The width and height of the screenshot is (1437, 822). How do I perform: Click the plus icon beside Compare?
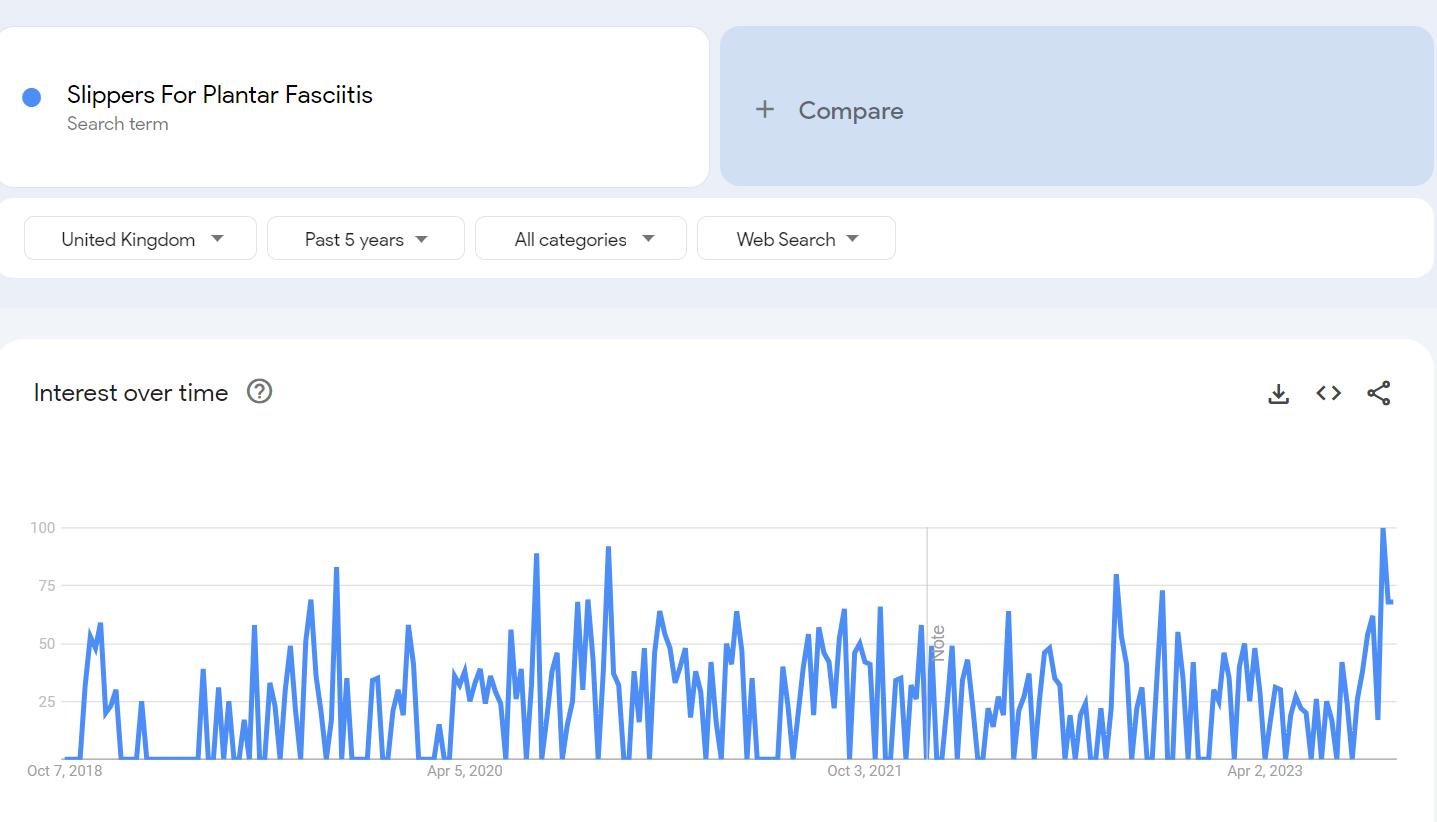[x=765, y=110]
